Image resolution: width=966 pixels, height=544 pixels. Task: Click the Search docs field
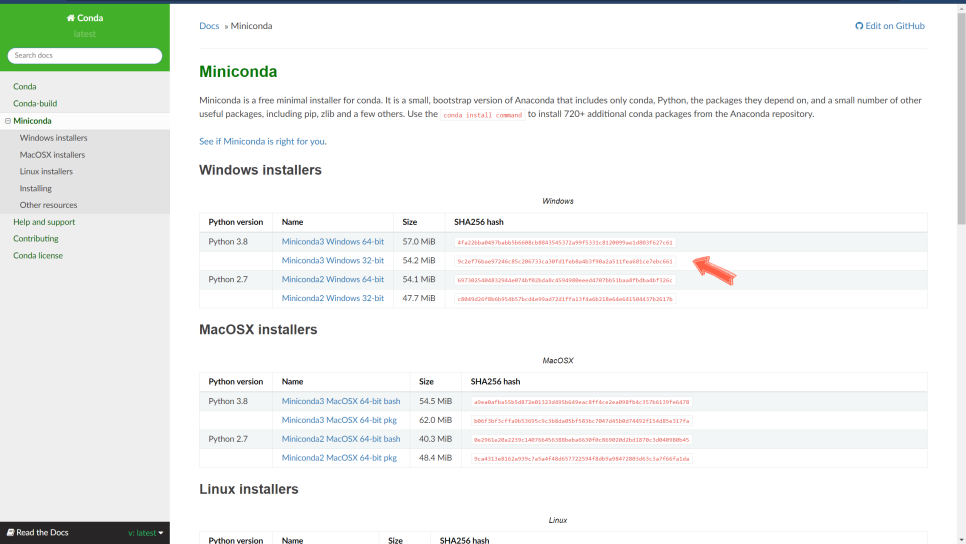click(84, 55)
